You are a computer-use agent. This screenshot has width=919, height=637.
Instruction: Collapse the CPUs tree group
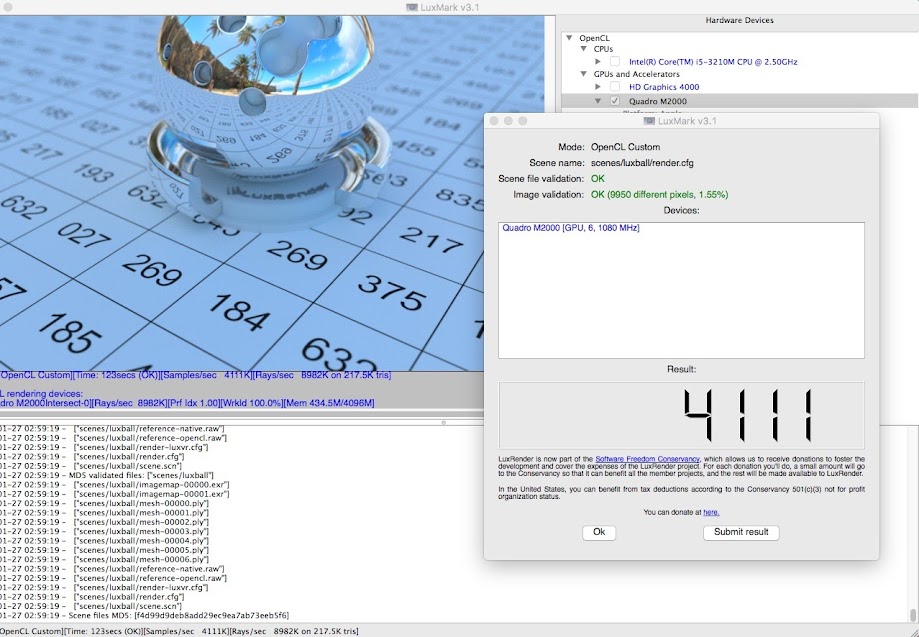pyautogui.click(x=584, y=49)
